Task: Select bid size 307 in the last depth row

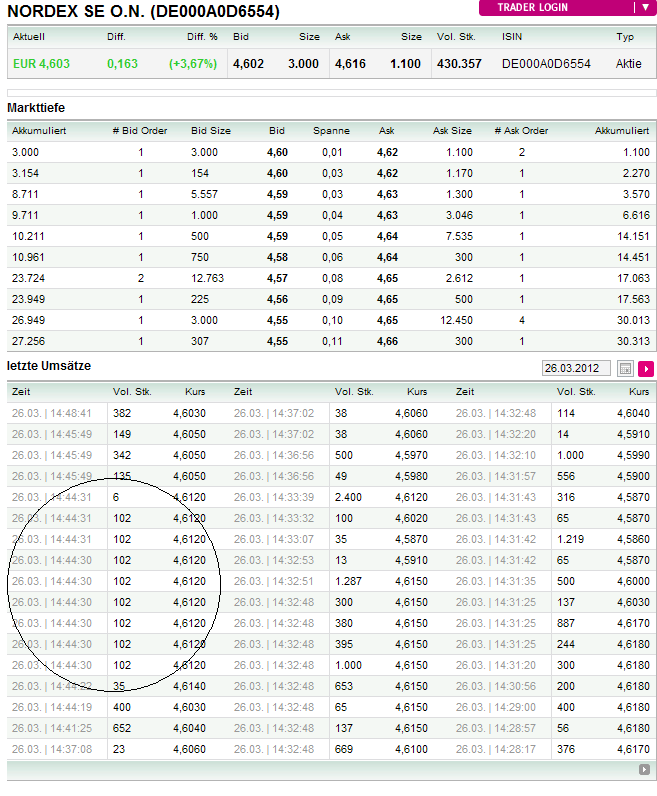Action: 200,342
